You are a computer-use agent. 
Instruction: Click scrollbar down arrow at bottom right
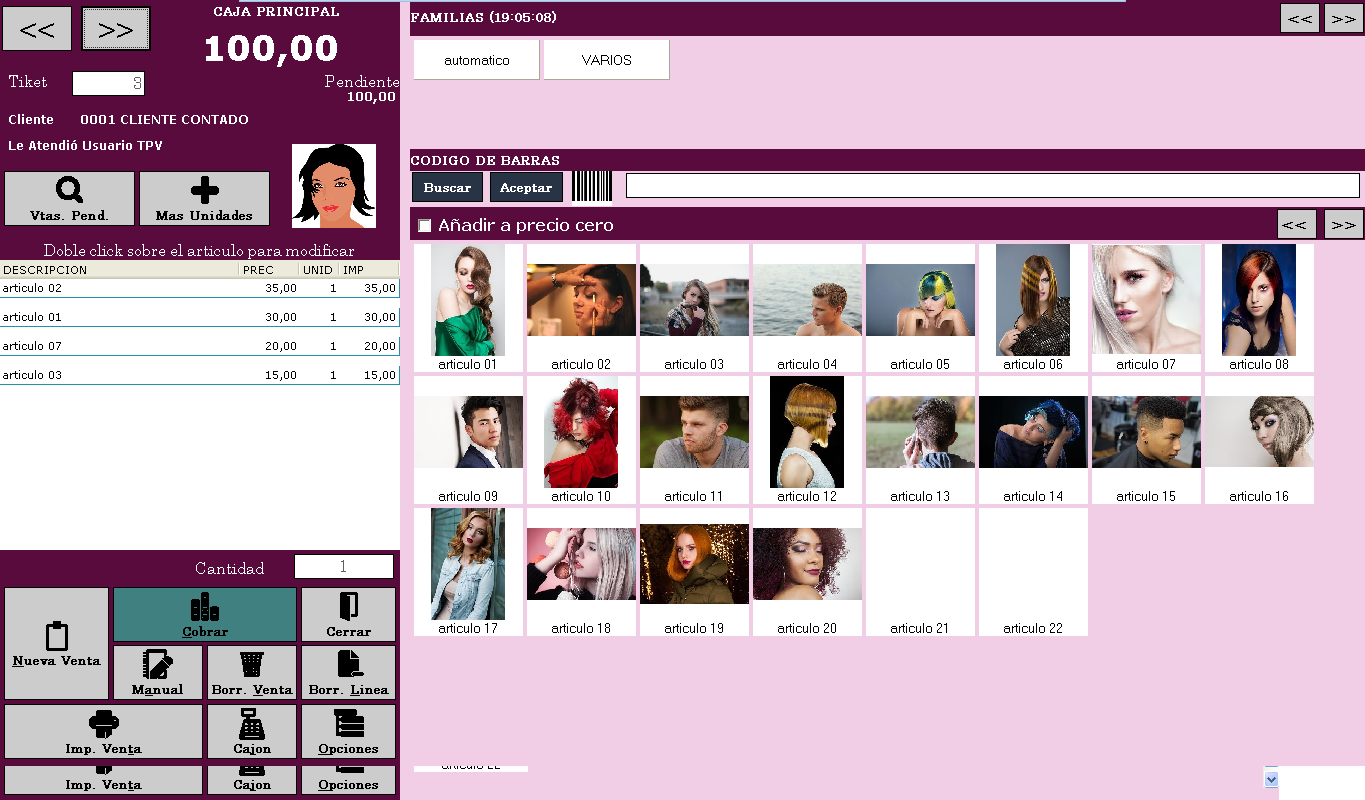click(1271, 778)
